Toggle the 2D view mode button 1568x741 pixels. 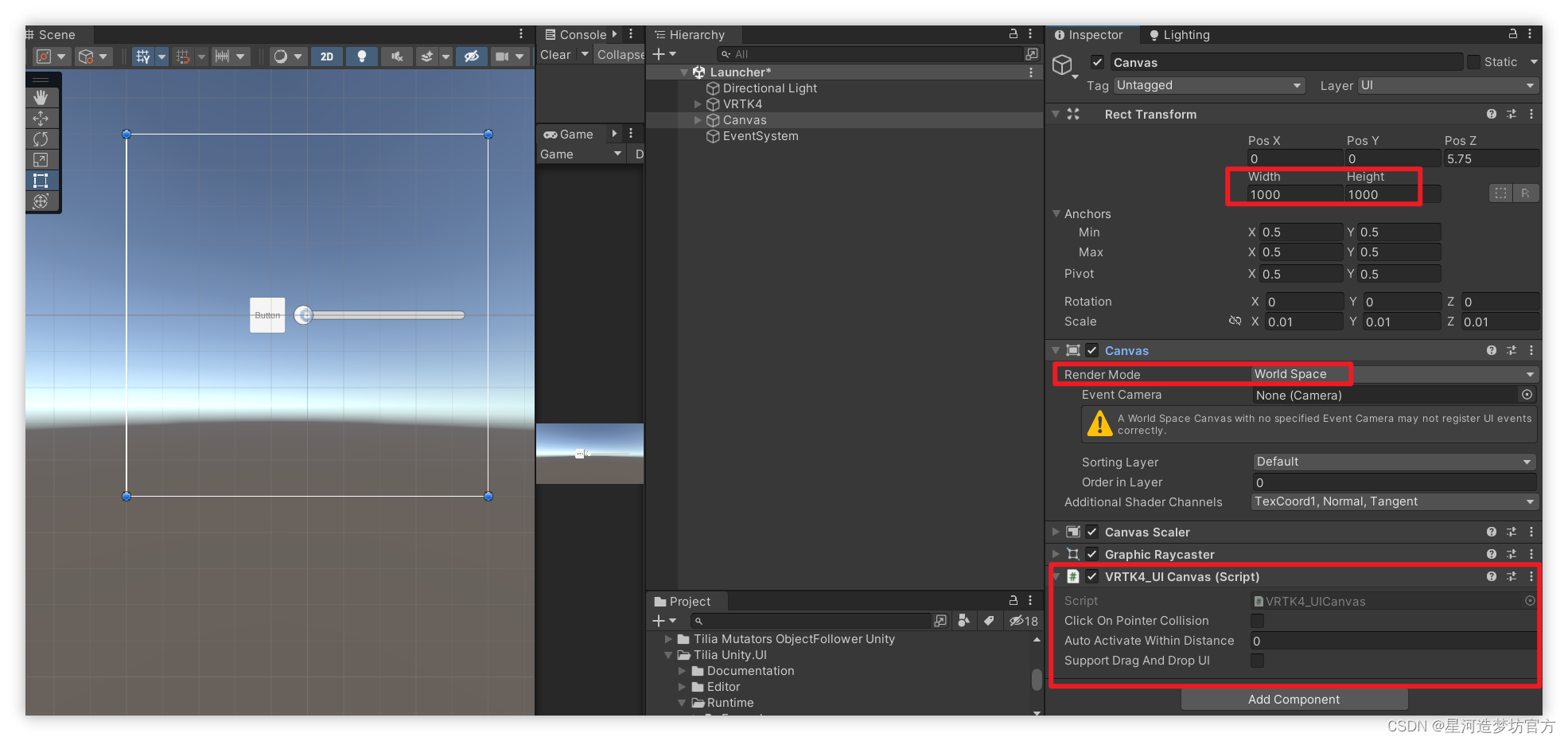(x=327, y=57)
